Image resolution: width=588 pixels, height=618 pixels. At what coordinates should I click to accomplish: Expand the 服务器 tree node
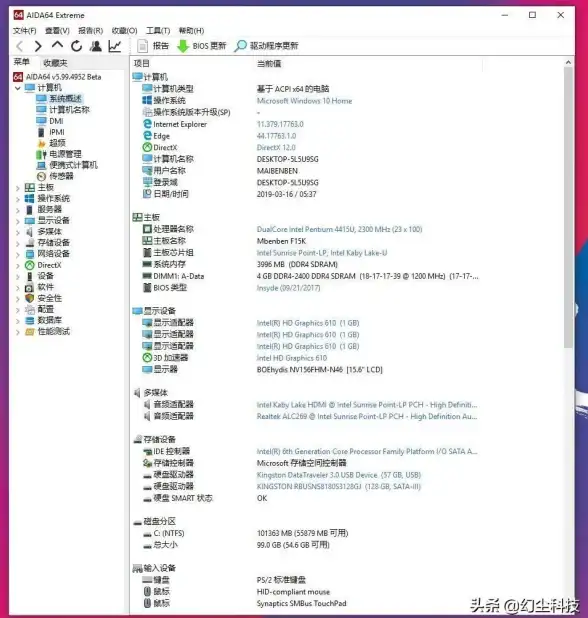coord(18,210)
